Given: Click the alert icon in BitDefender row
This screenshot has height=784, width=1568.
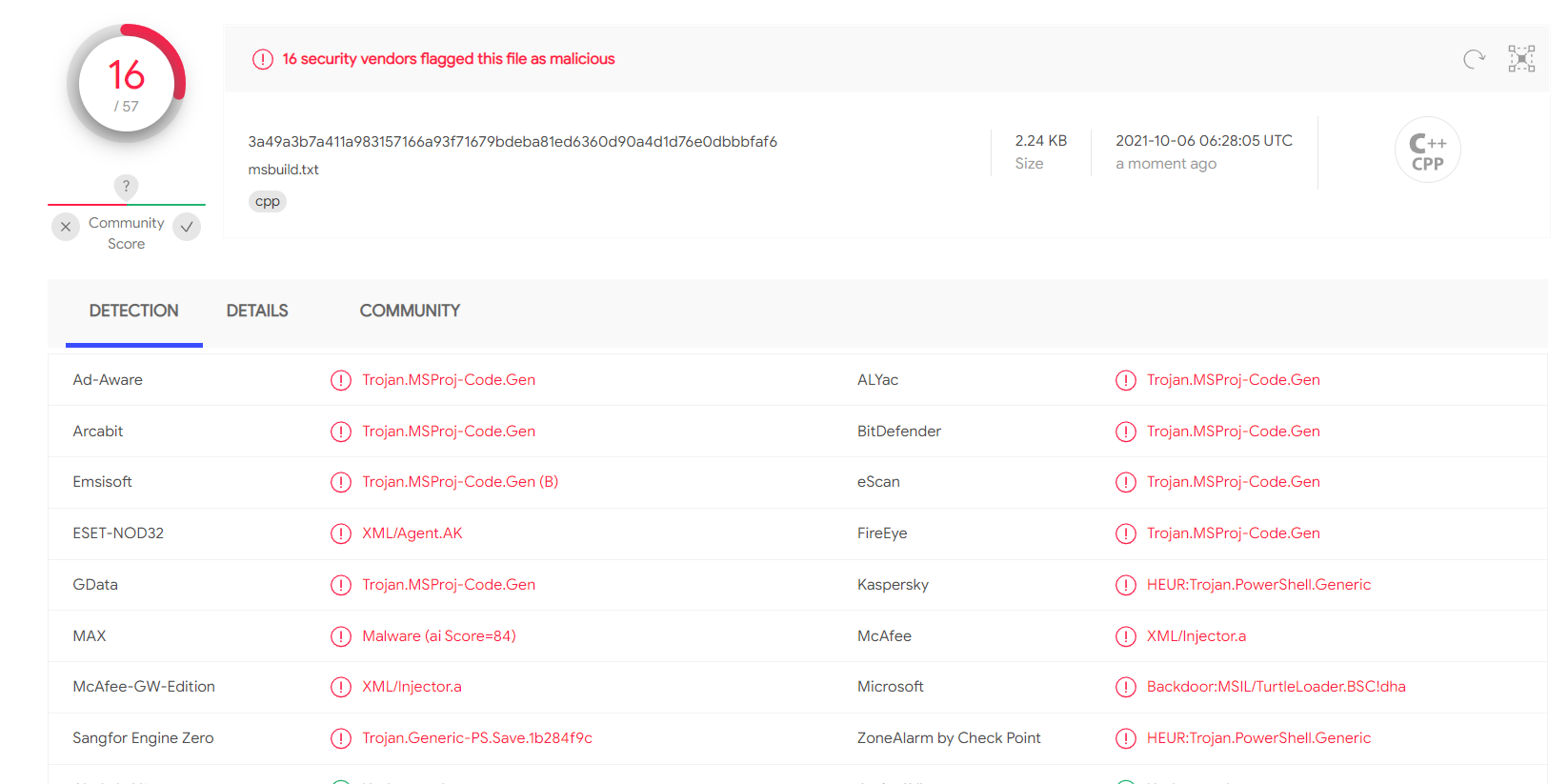Looking at the screenshot, I should (x=1126, y=432).
